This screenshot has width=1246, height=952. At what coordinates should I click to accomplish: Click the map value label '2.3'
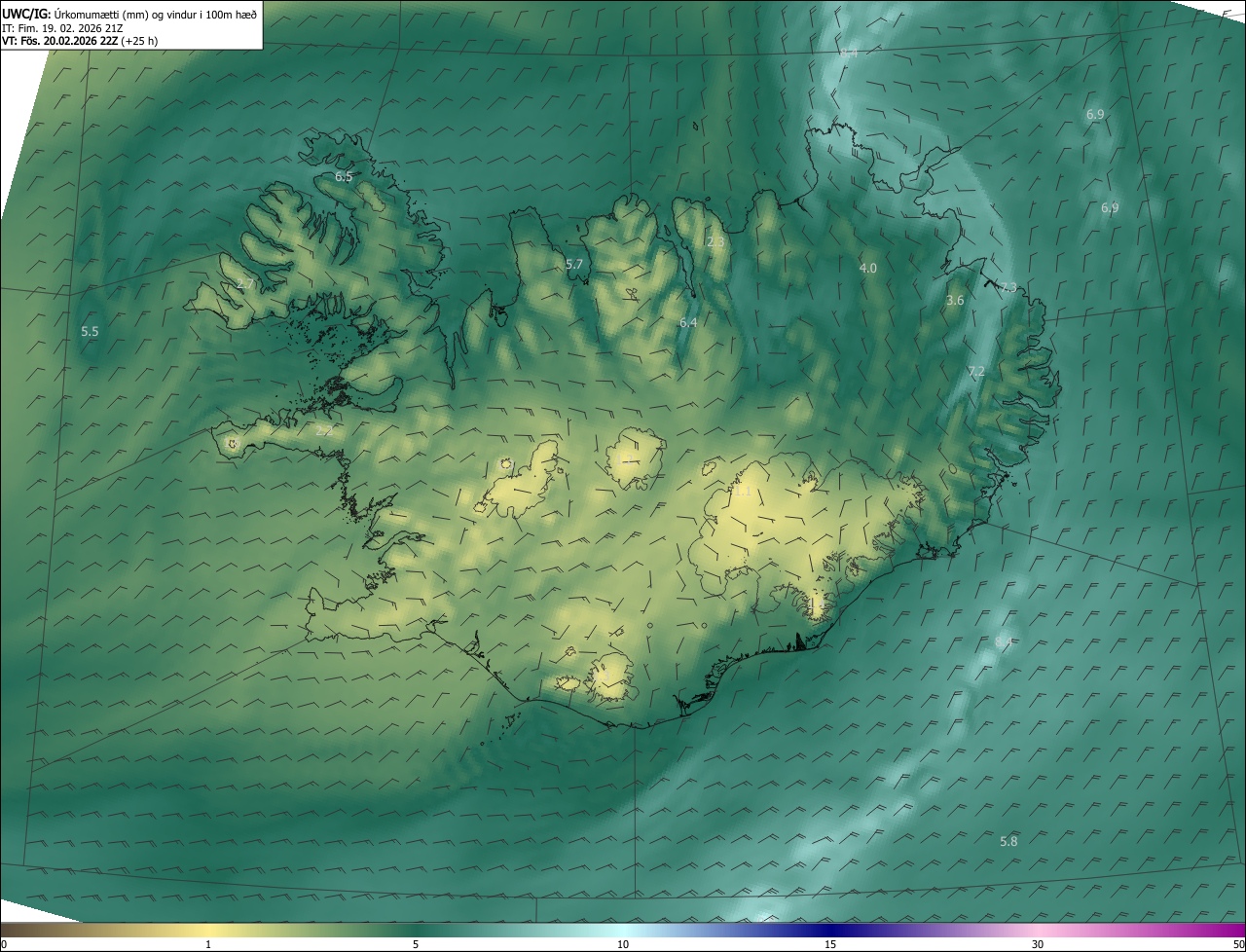715,241
